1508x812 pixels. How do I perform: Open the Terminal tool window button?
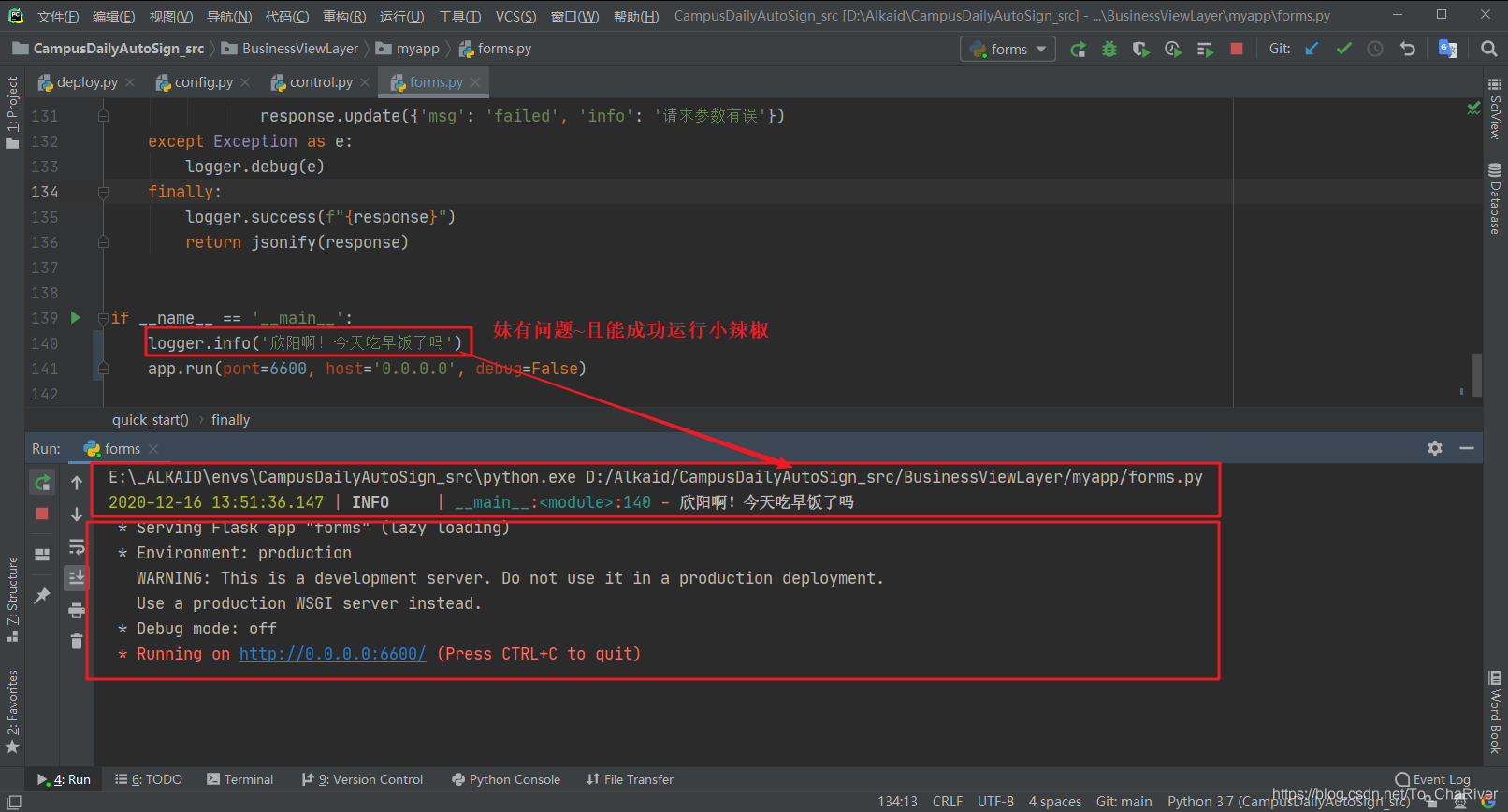click(240, 779)
